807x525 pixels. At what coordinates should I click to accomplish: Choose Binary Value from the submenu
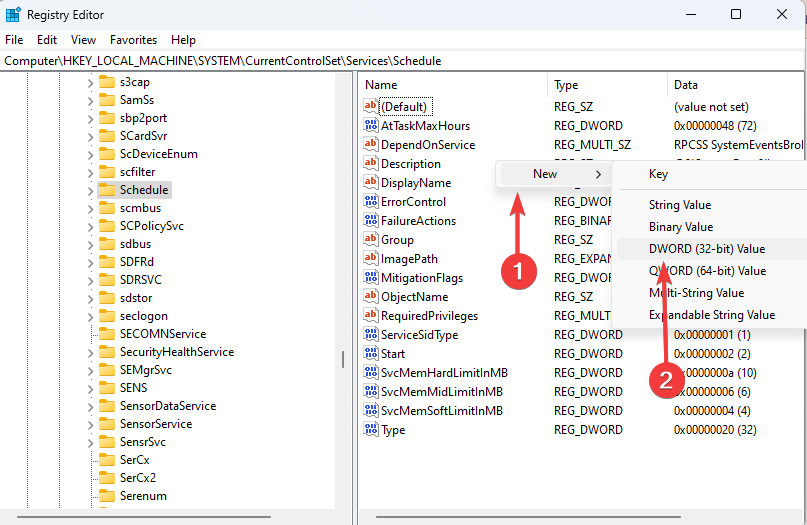(711, 227)
